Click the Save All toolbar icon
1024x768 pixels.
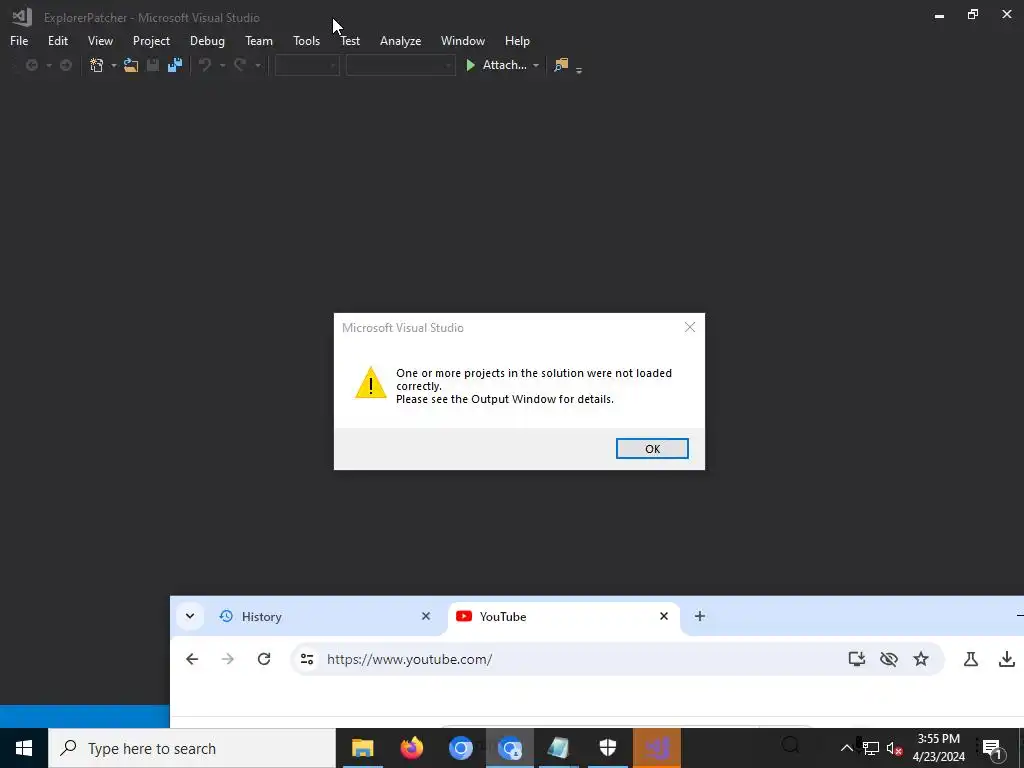(174, 65)
